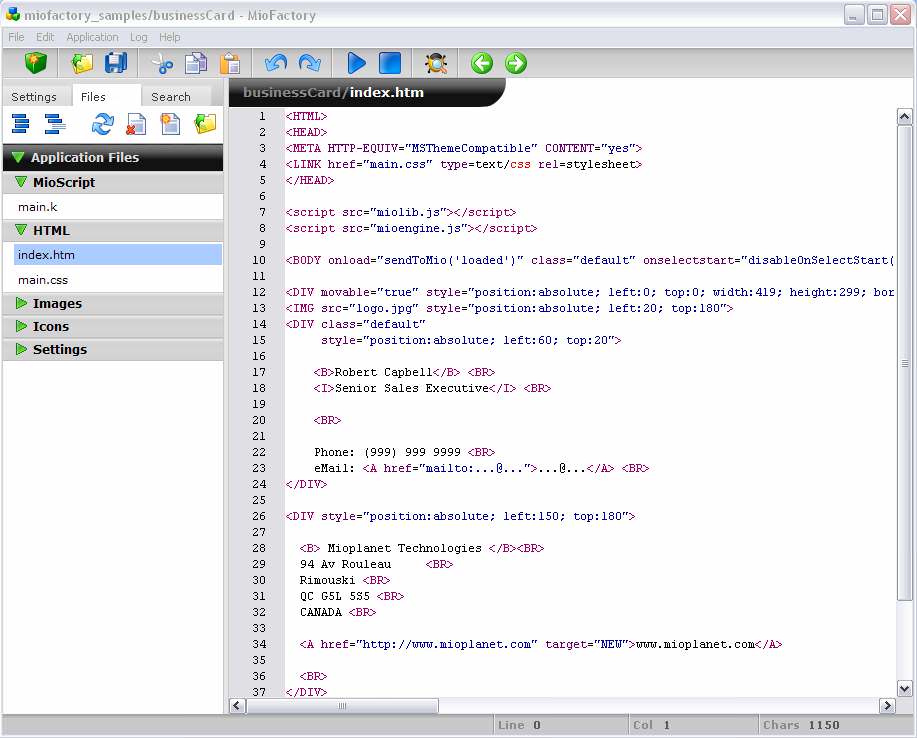This screenshot has width=917, height=738.
Task: Click the mioengine.js script tag line
Action: pyautogui.click(x=411, y=228)
